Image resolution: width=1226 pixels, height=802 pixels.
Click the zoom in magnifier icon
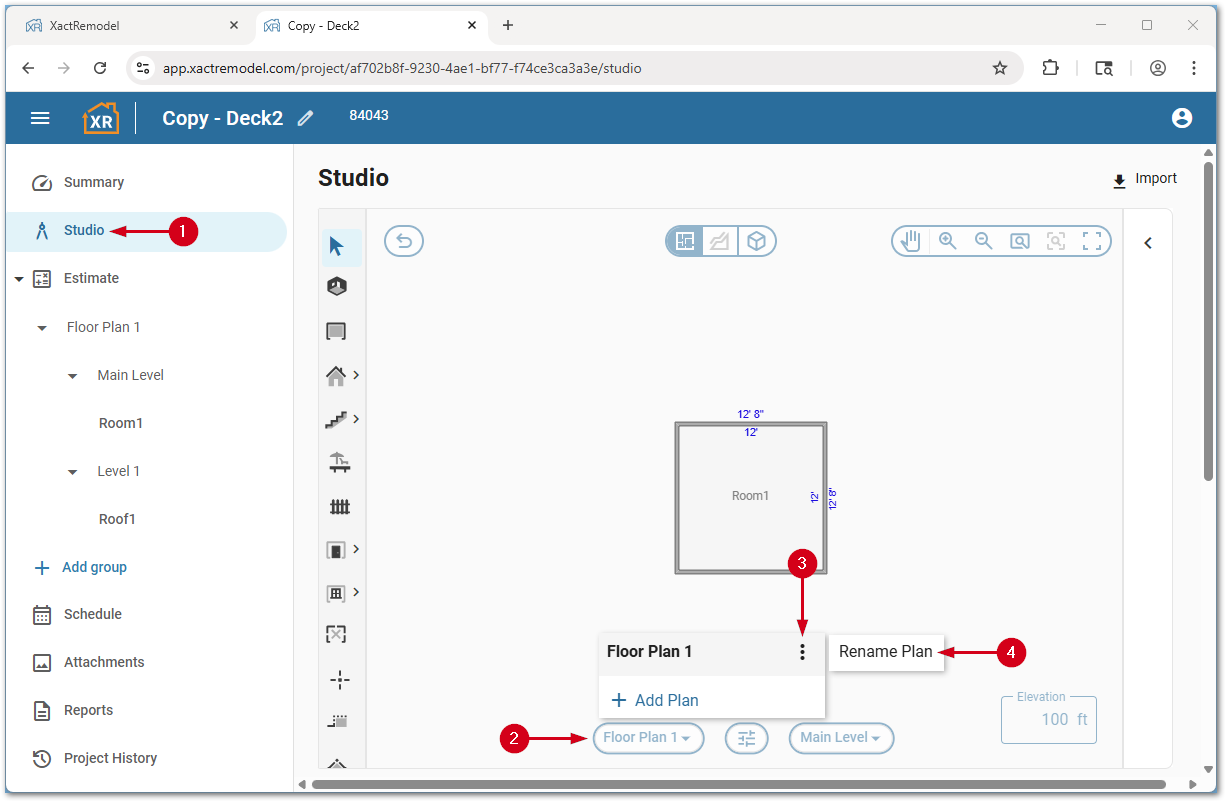click(x=947, y=241)
